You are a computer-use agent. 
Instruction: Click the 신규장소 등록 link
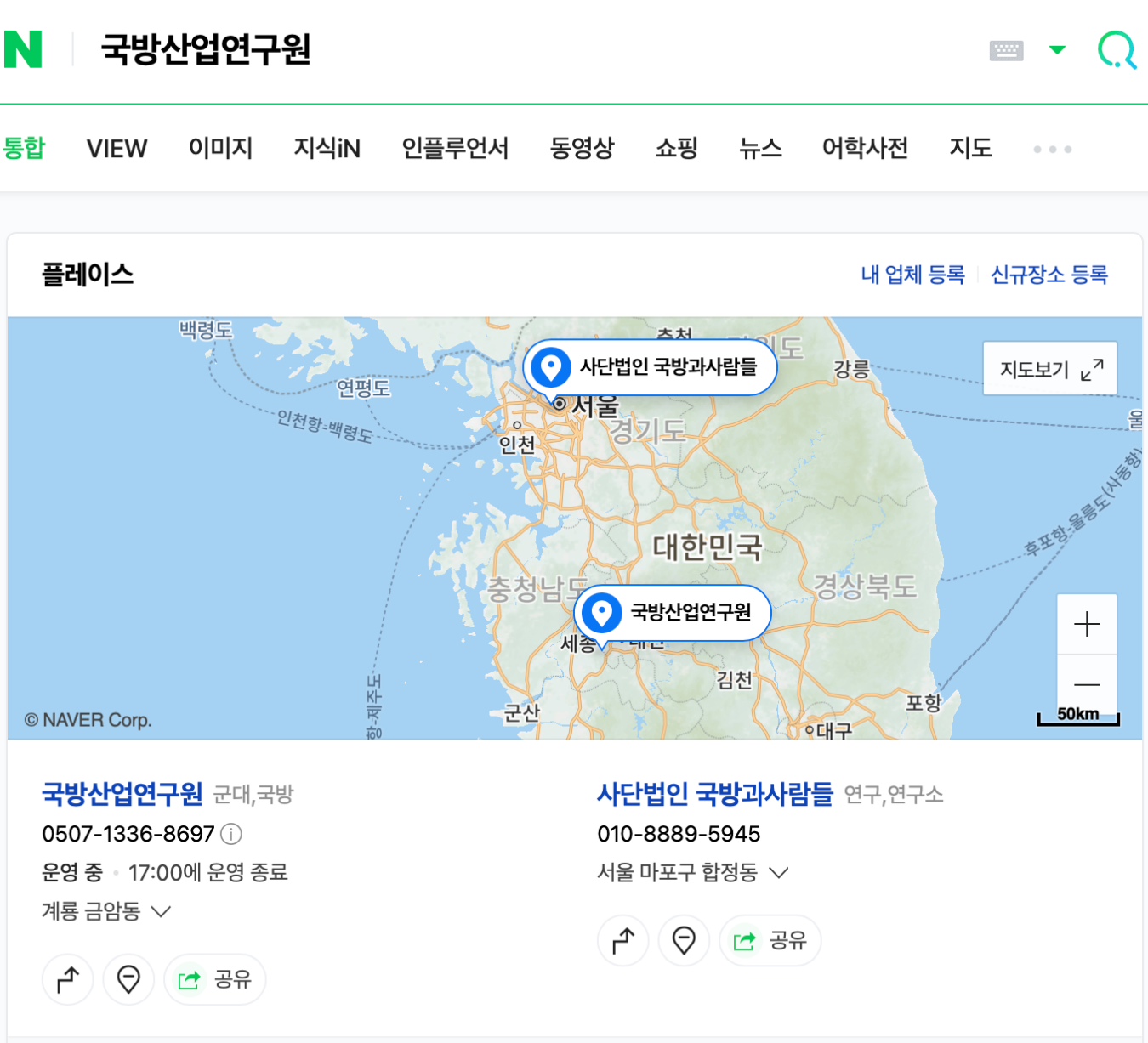point(1049,275)
